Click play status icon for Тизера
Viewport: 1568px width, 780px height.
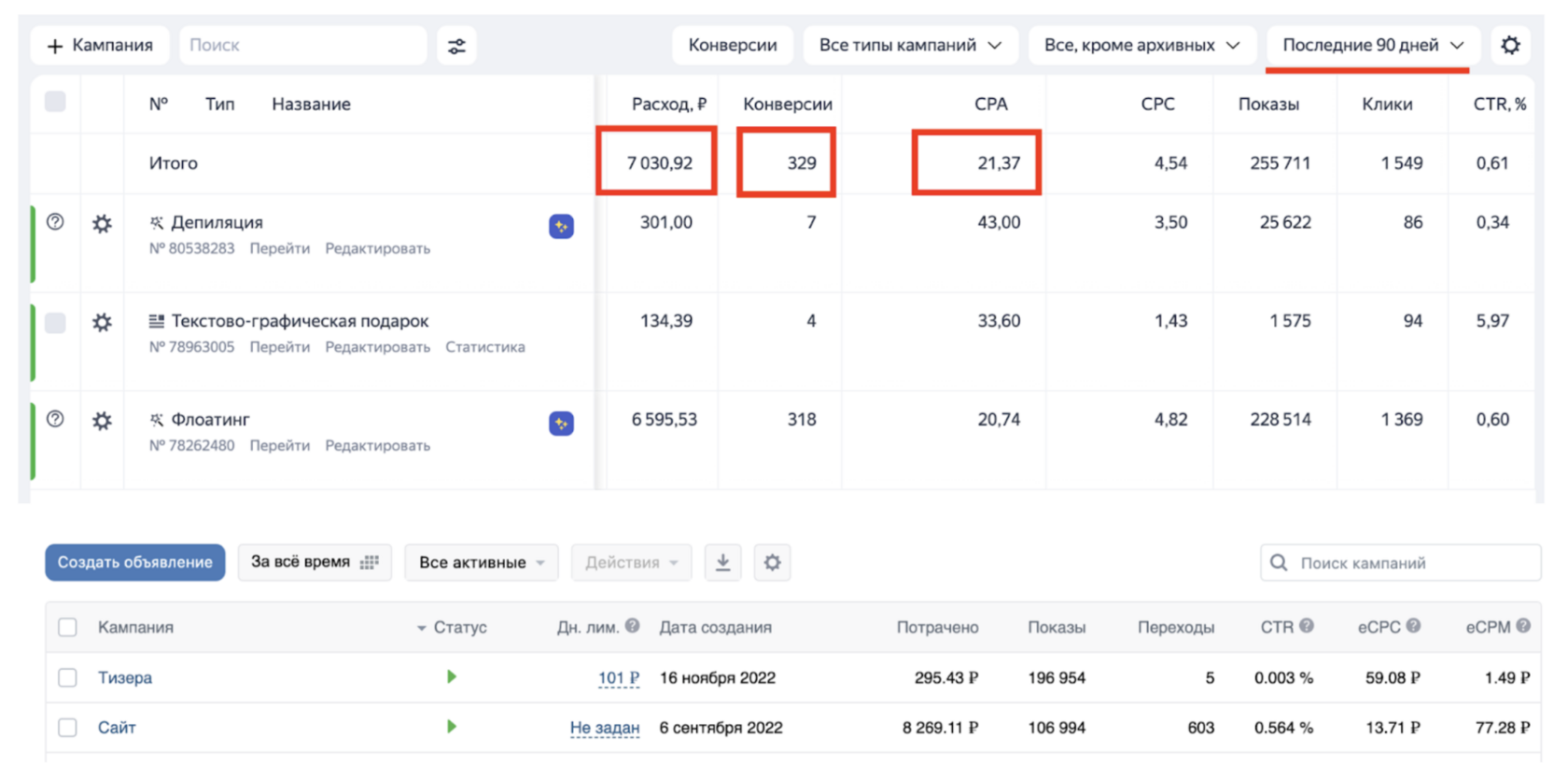(x=452, y=676)
